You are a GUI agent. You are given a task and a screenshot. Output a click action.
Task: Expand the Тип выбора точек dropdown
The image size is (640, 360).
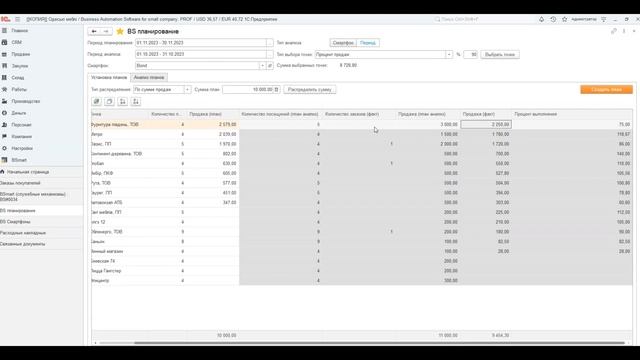coord(449,54)
